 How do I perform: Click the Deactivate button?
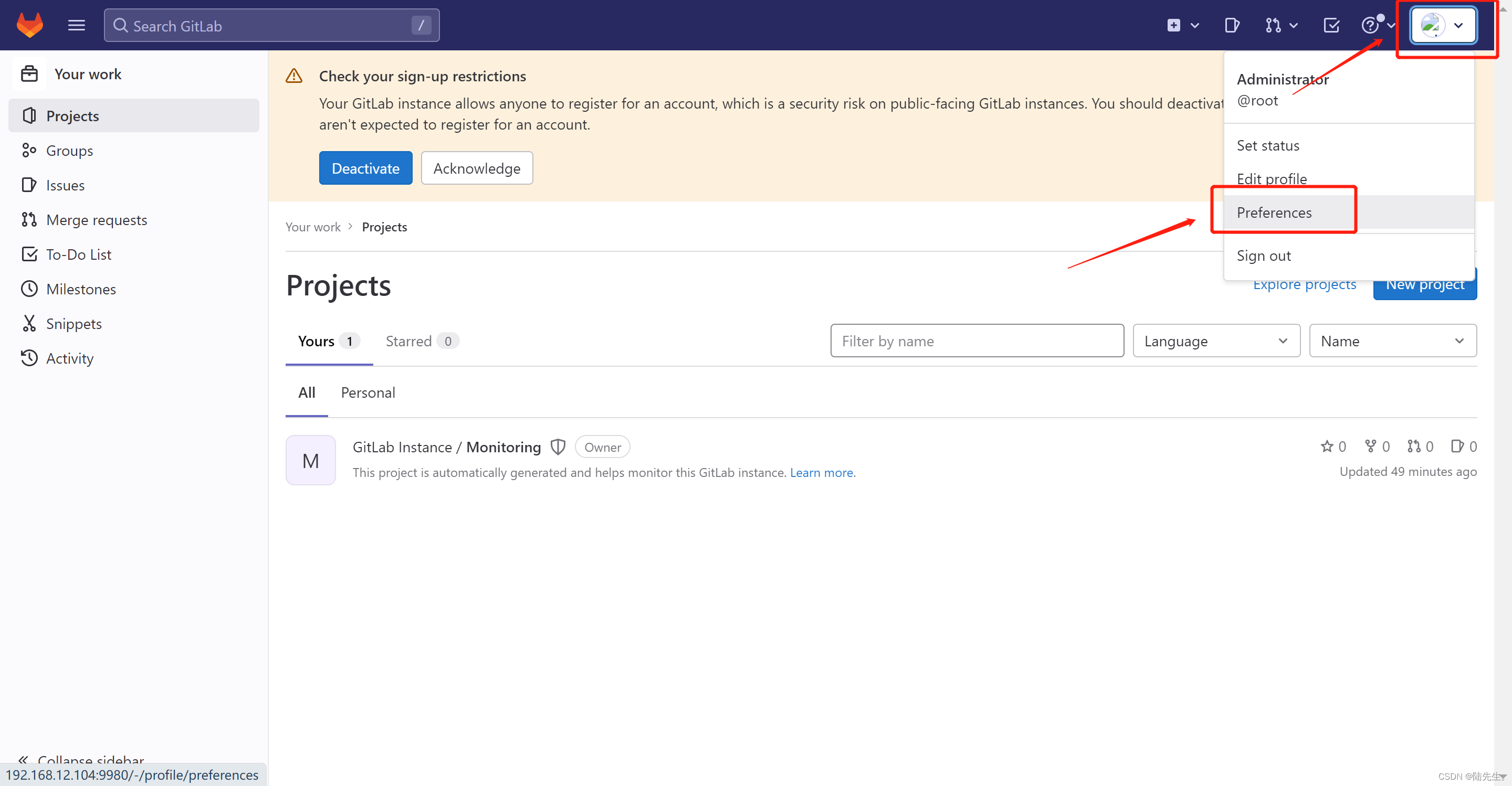coord(365,168)
